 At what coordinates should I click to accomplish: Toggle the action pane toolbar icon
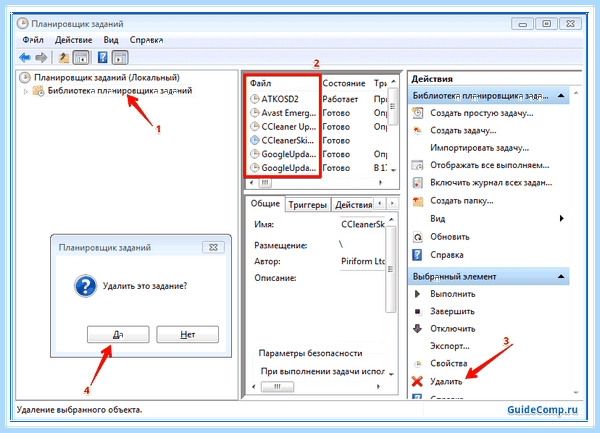(x=120, y=58)
